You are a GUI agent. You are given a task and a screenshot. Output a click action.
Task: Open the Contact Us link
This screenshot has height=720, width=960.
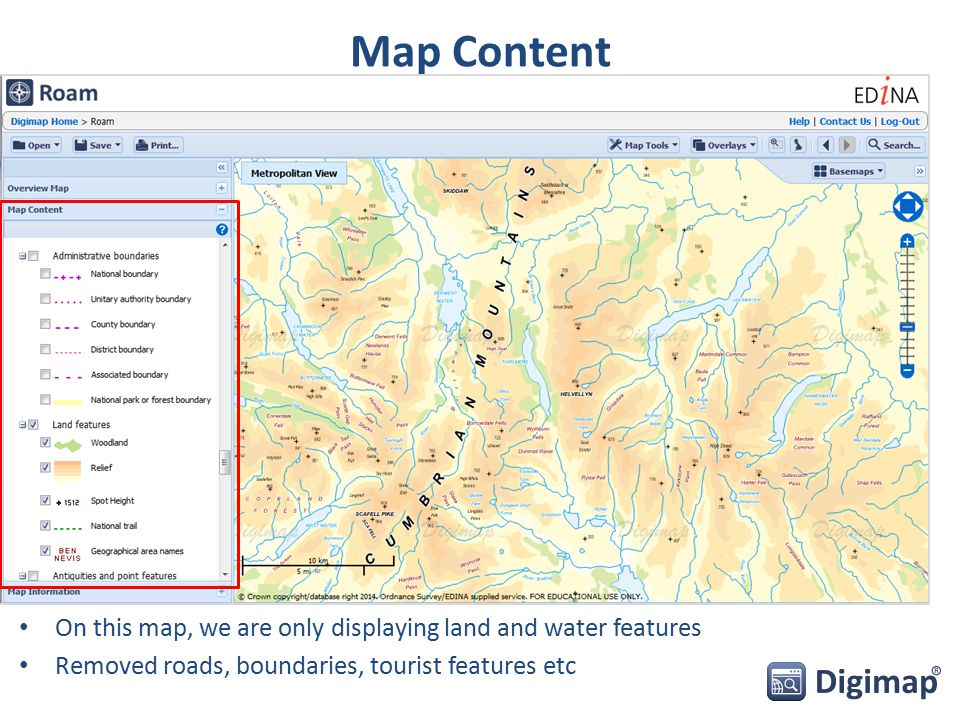845,121
